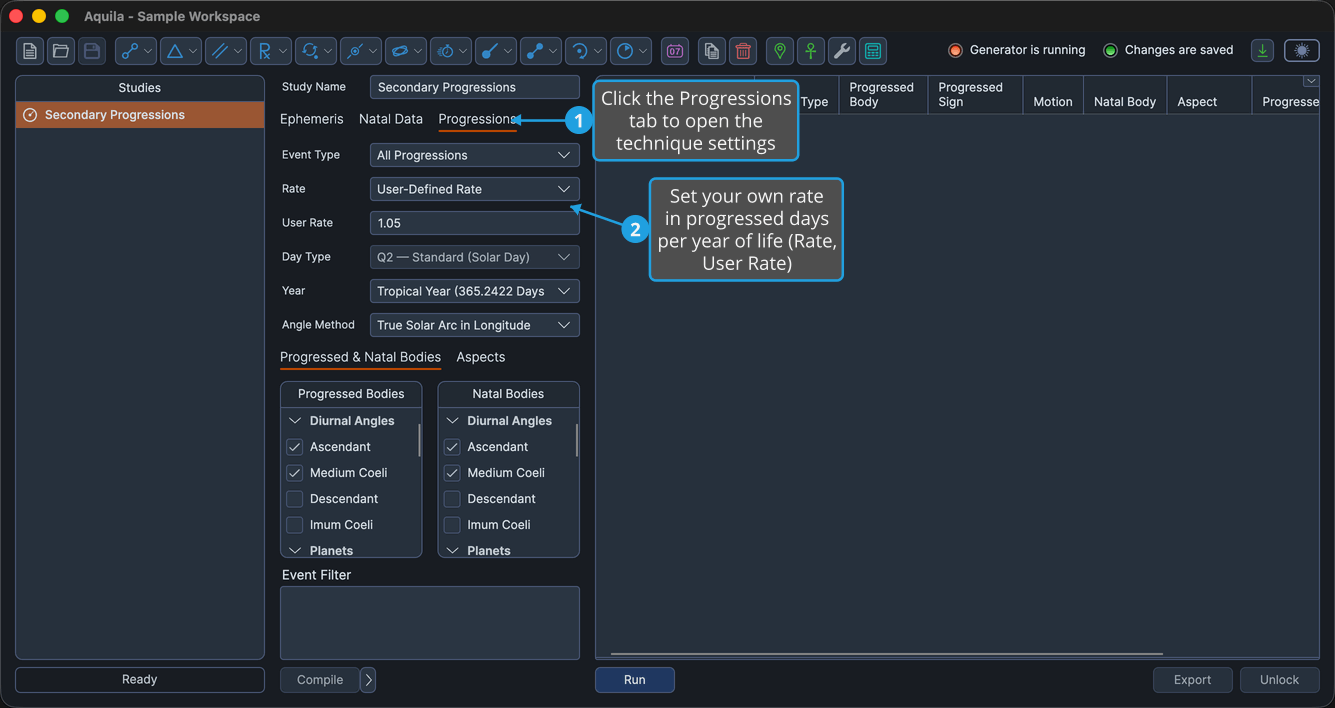This screenshot has height=708, width=1335.
Task: Click the green ankh symbol icon
Action: point(811,51)
